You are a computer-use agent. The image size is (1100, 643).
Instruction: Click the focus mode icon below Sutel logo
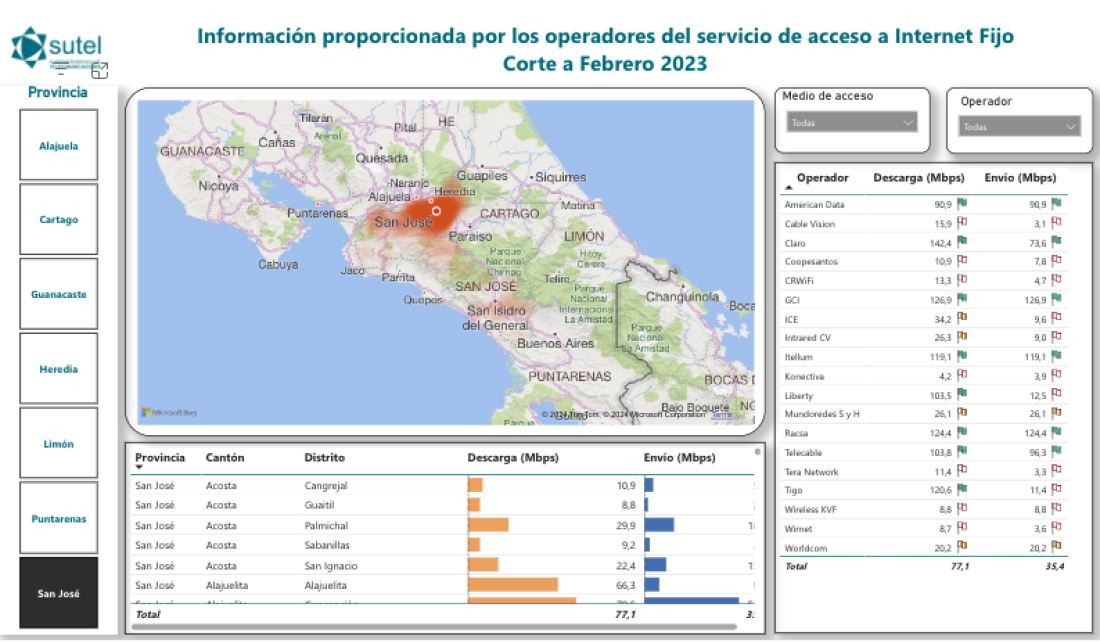tap(99, 70)
